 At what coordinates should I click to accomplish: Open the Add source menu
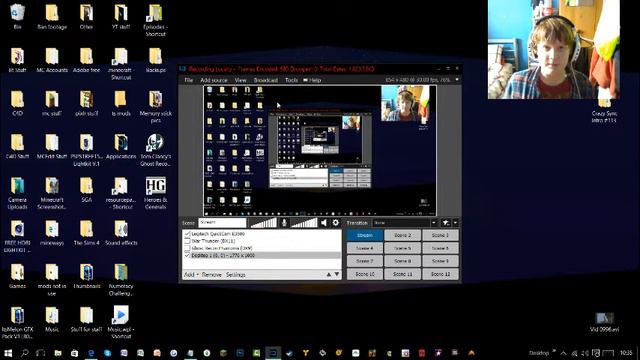pyautogui.click(x=213, y=80)
